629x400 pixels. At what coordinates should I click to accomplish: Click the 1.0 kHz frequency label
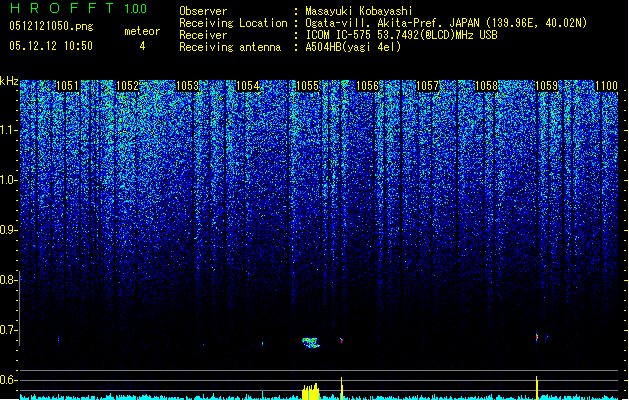pyautogui.click(x=8, y=180)
